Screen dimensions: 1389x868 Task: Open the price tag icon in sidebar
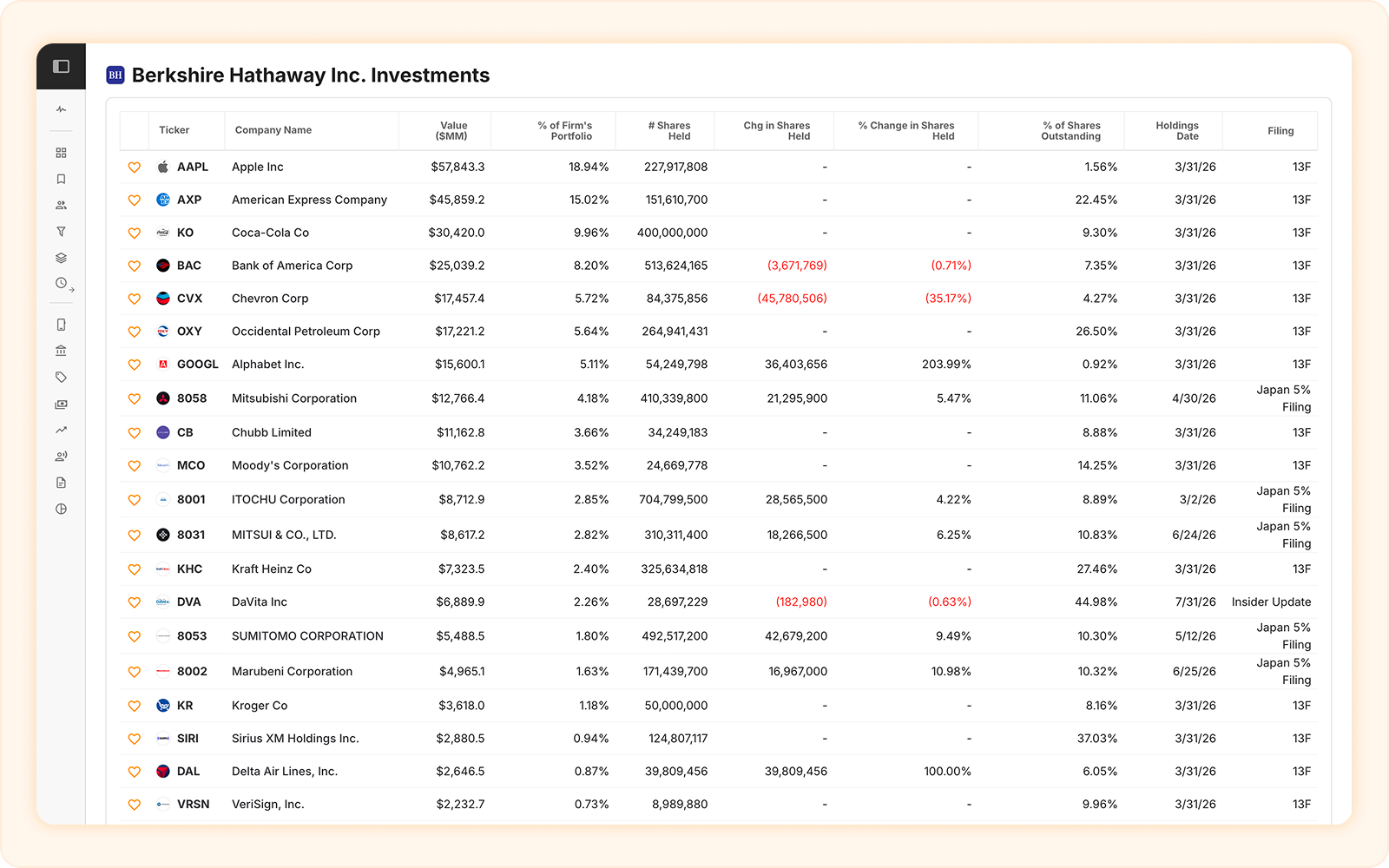(x=61, y=378)
